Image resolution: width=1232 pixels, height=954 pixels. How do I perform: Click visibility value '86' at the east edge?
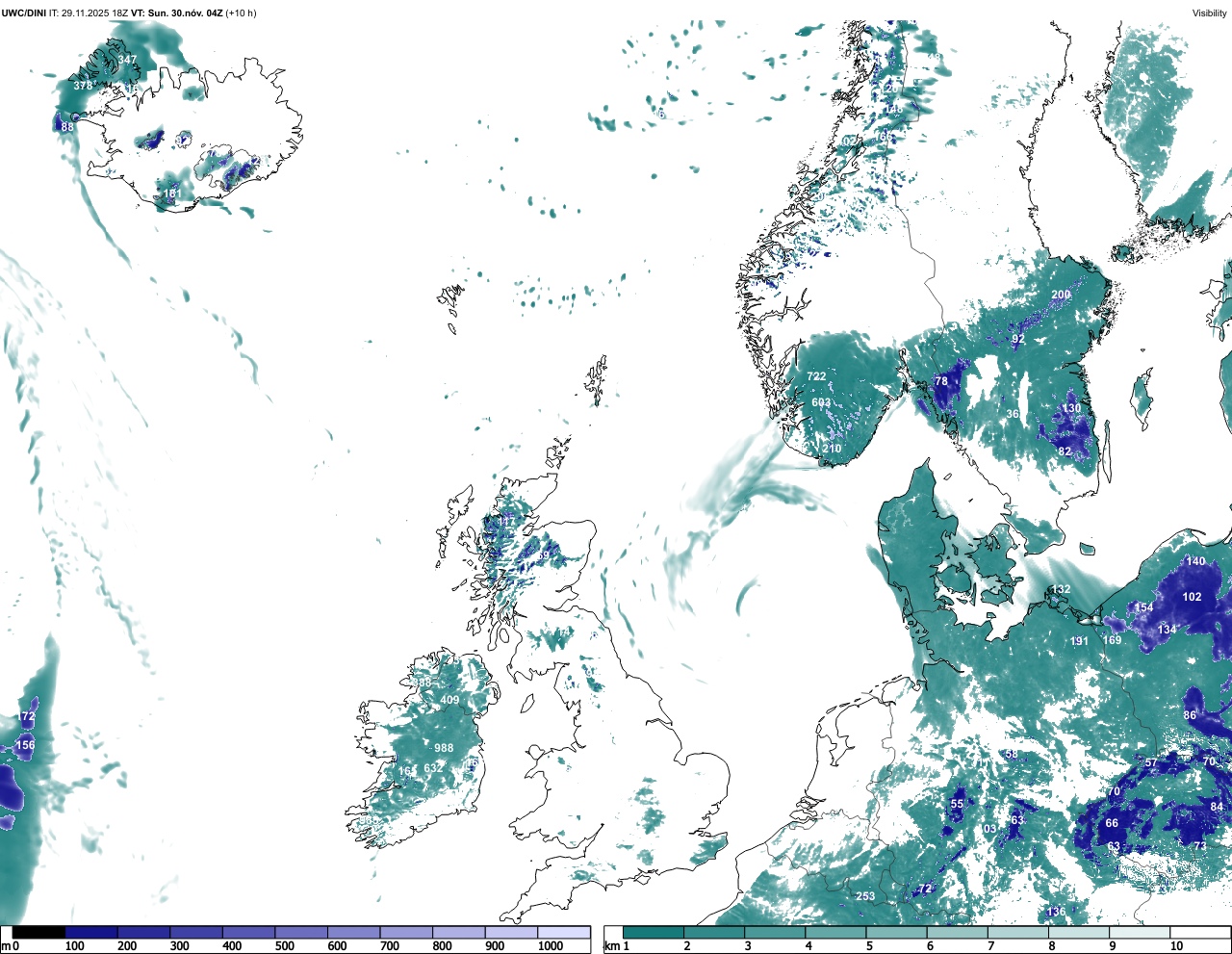coord(1191,715)
